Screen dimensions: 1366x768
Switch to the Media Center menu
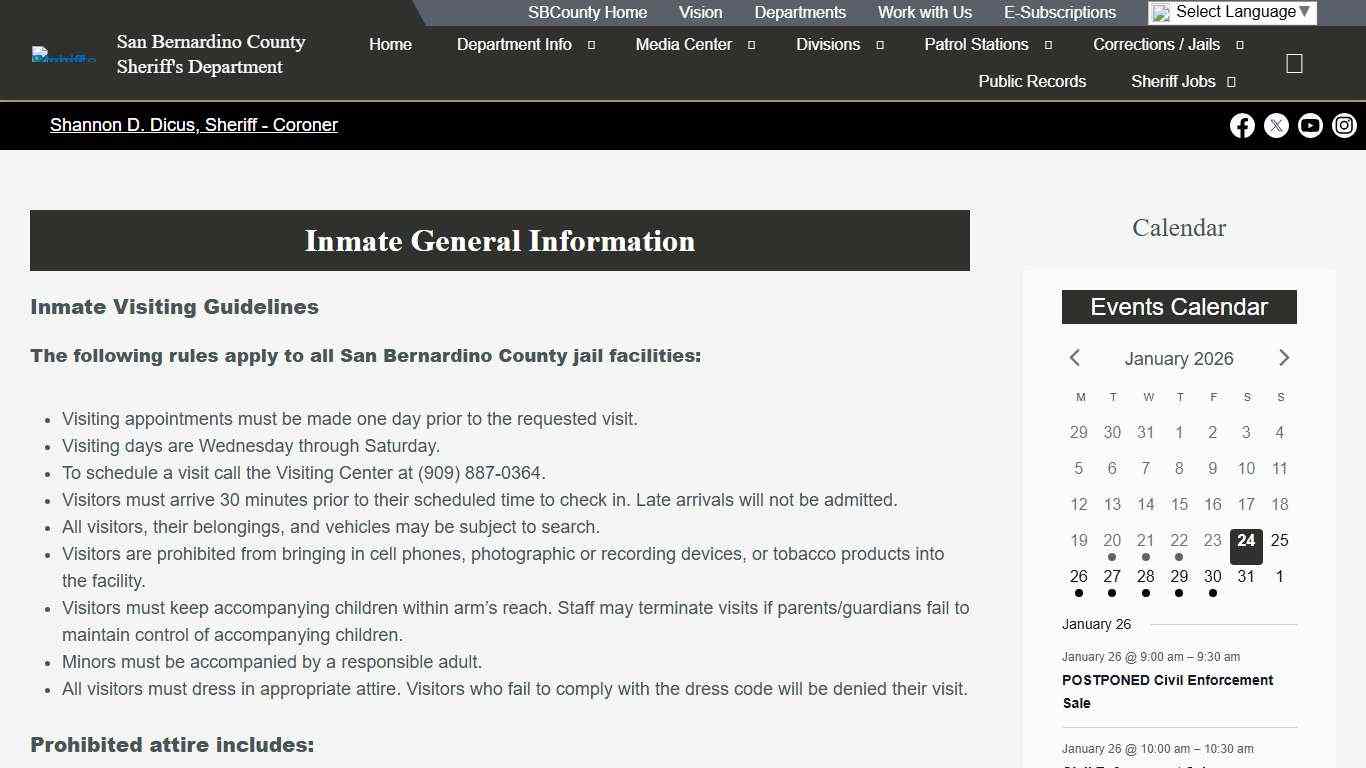pos(684,44)
